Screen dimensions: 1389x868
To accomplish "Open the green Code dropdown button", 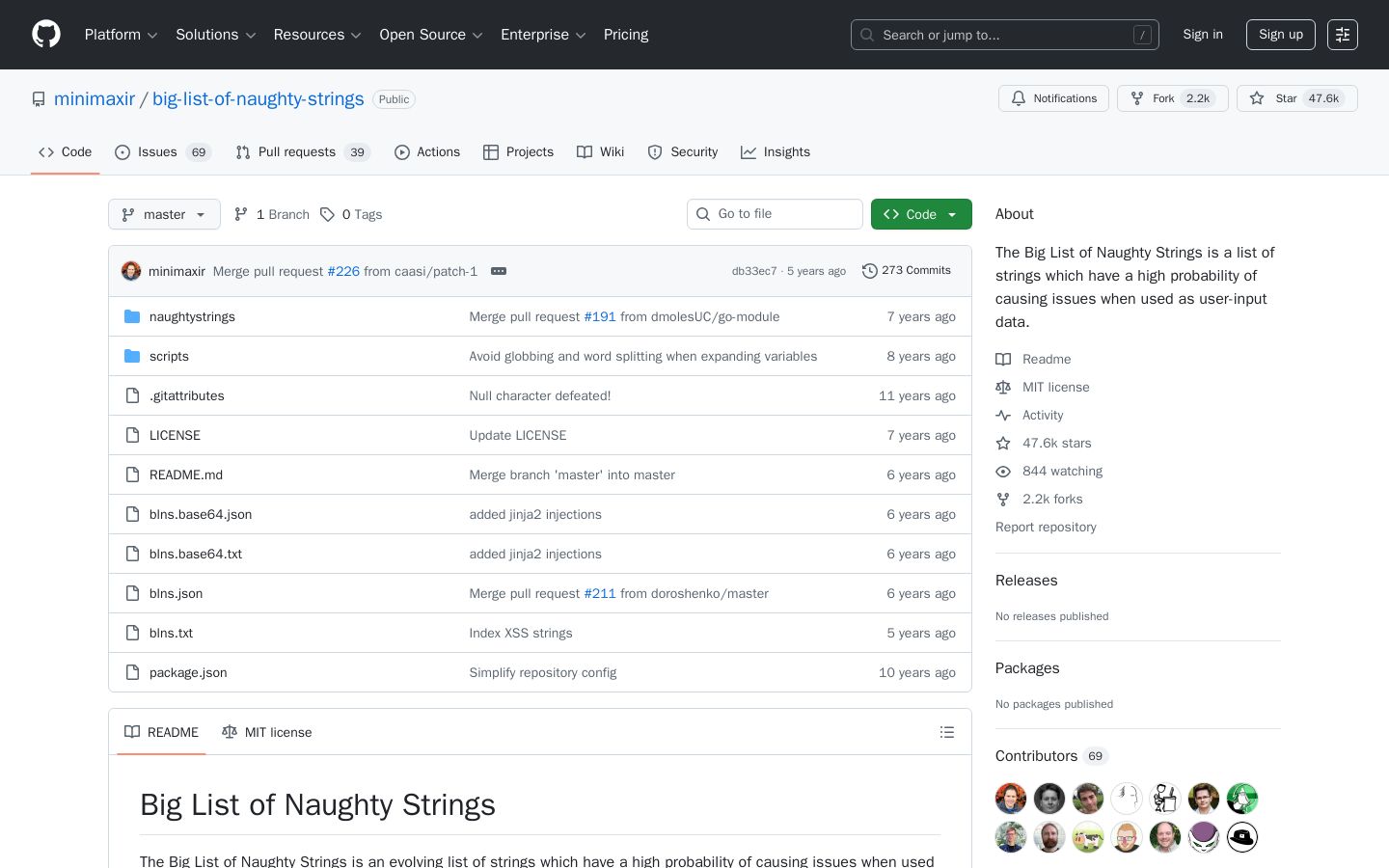I will coord(921,214).
